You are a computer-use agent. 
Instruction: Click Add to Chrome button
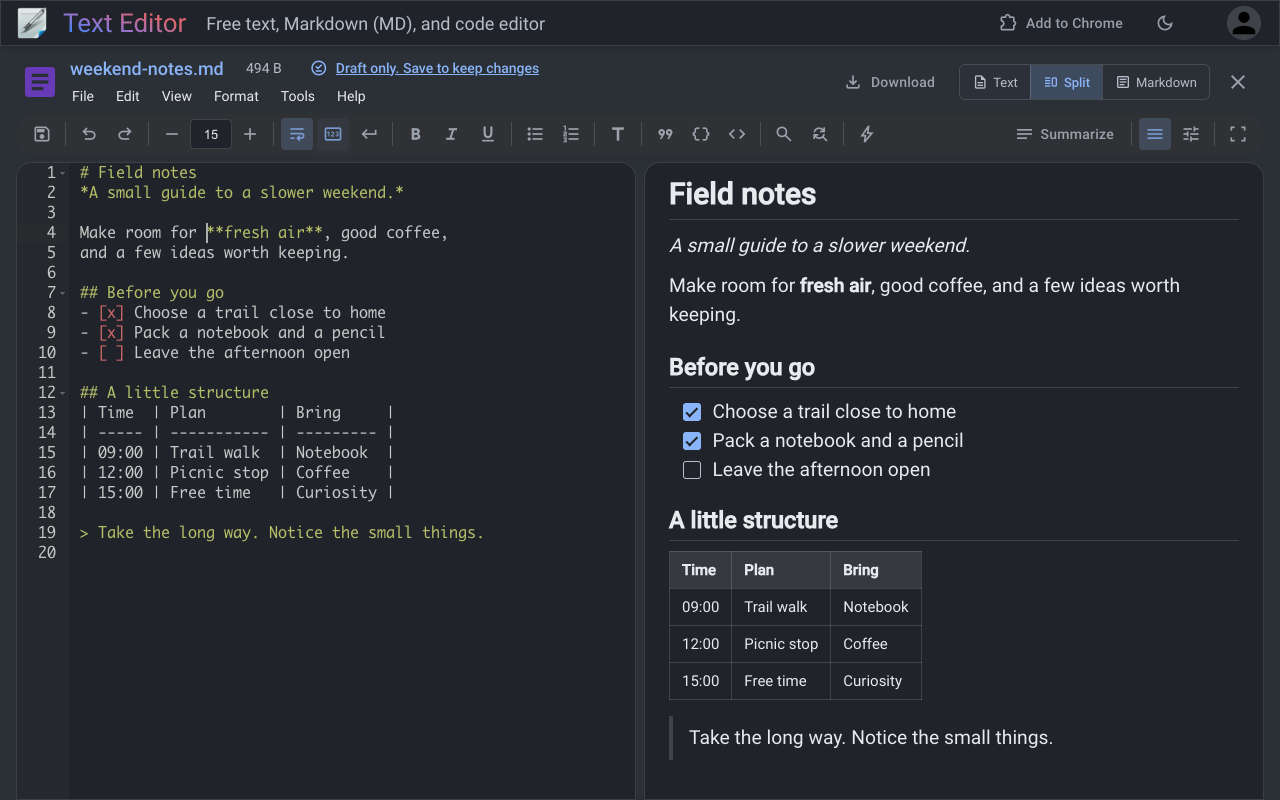[1061, 23]
